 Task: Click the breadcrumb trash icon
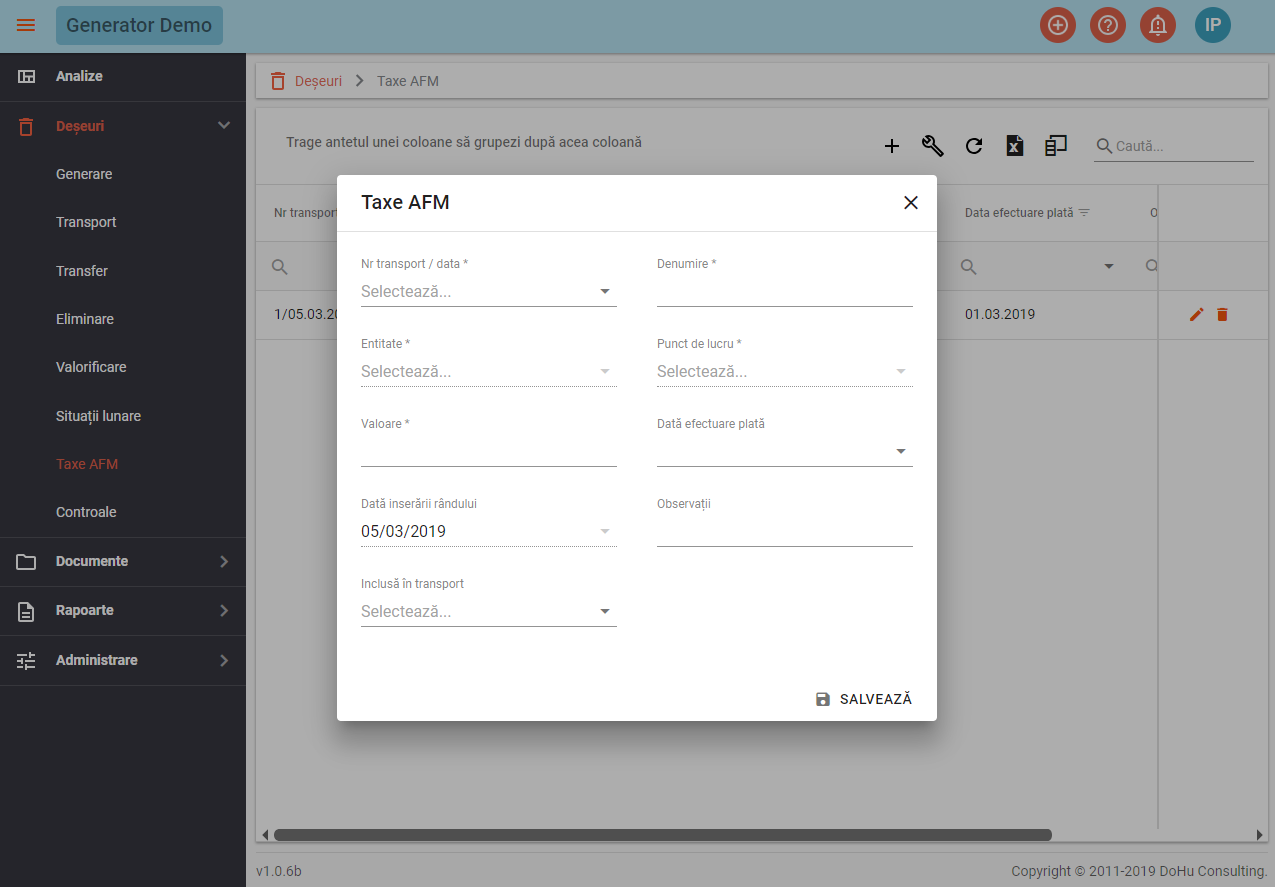(x=278, y=81)
